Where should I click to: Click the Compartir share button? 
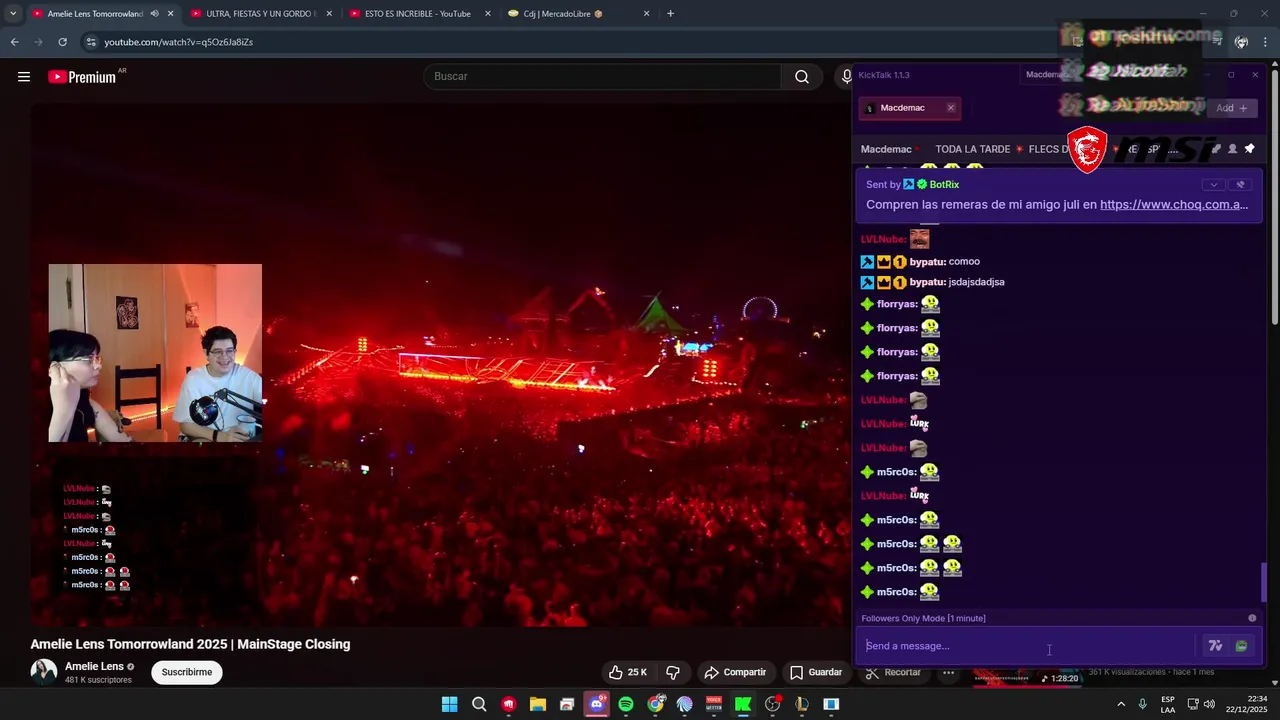(735, 672)
